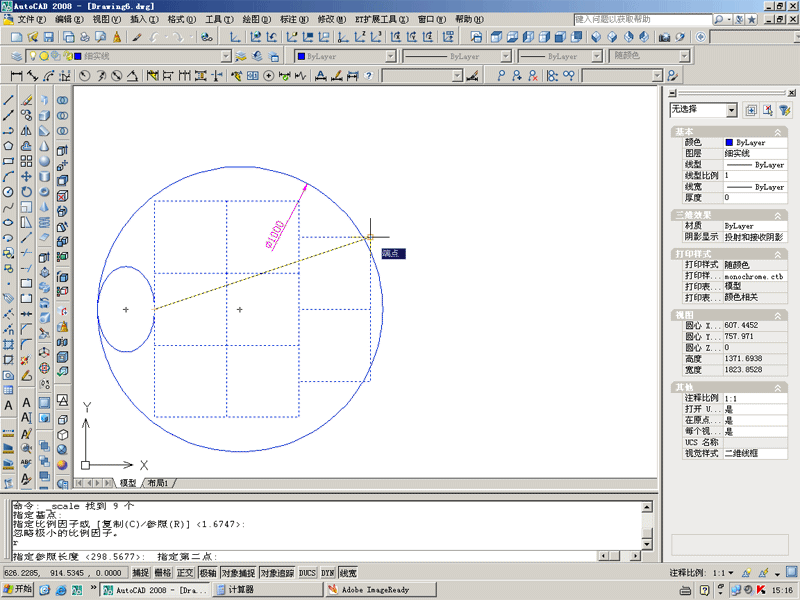800x600 pixels.
Task: Toggle 栅格 grid display in status bar
Action: 163,573
